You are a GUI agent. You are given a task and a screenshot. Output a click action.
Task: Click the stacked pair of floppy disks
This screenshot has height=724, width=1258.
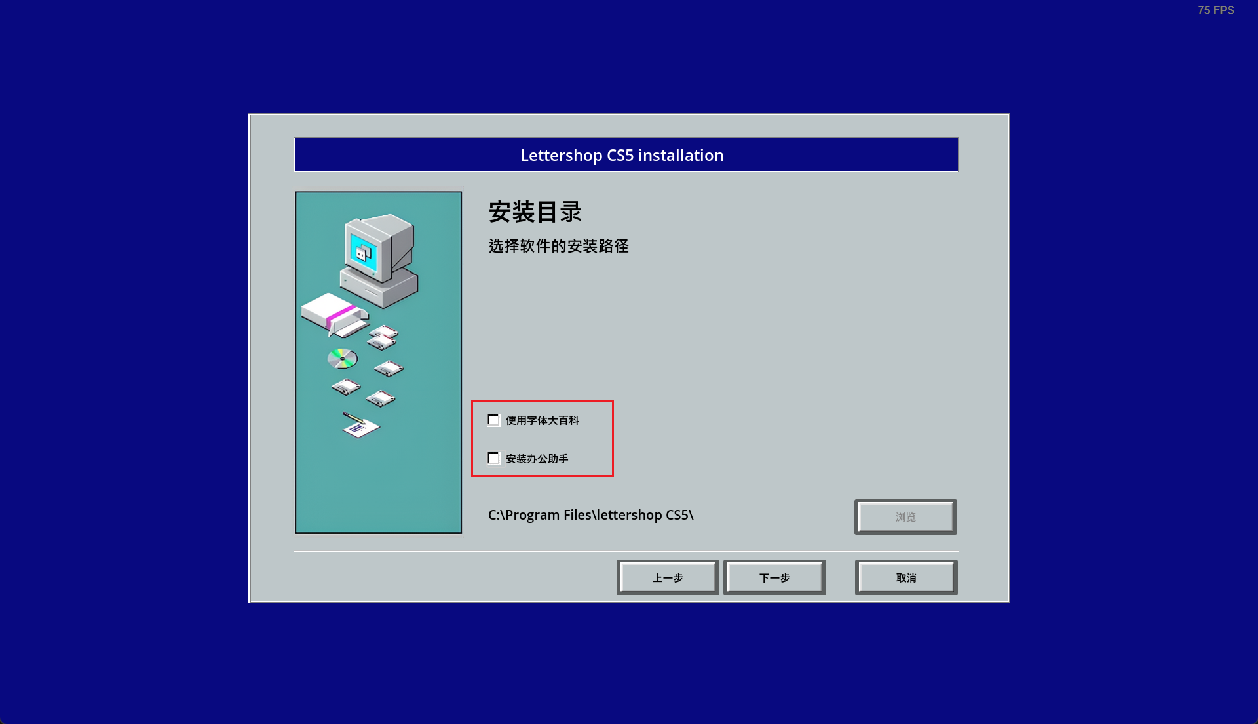(x=382, y=337)
